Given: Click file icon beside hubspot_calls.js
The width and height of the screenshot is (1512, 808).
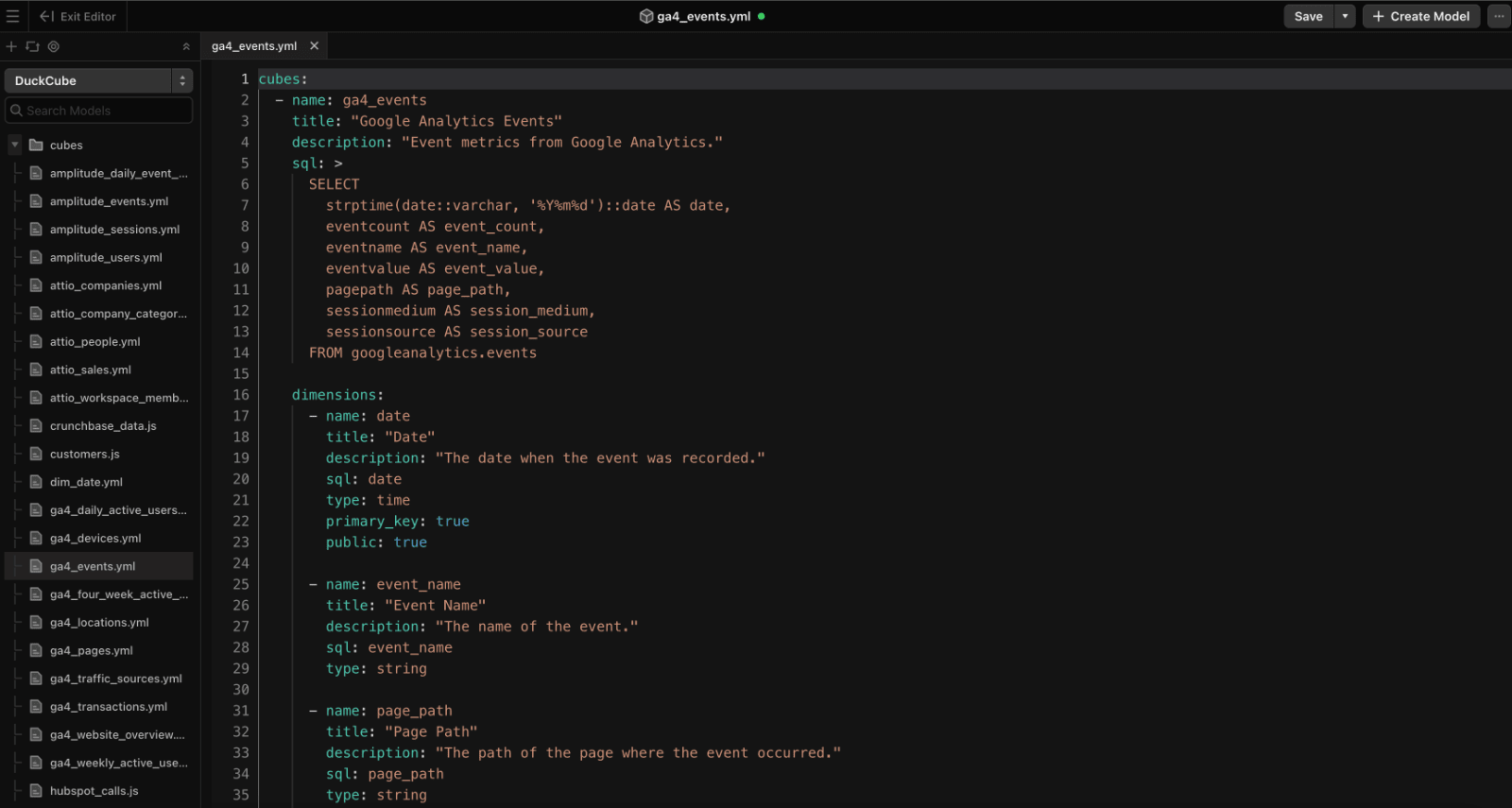Looking at the screenshot, I should pyautogui.click(x=36, y=791).
